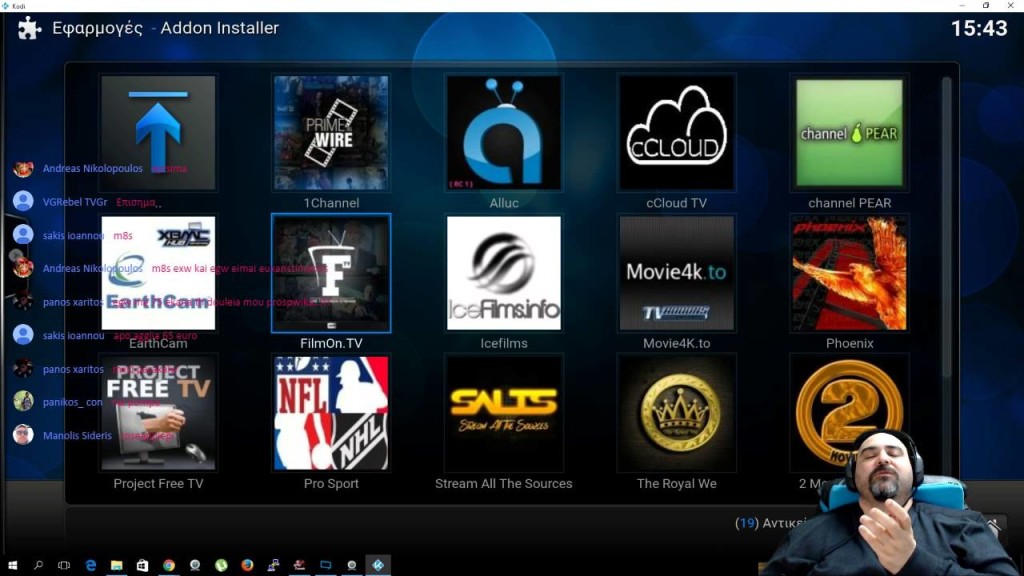The width and height of the screenshot is (1024, 576).
Task: Open the Phoenix addon tile
Action: [849, 273]
